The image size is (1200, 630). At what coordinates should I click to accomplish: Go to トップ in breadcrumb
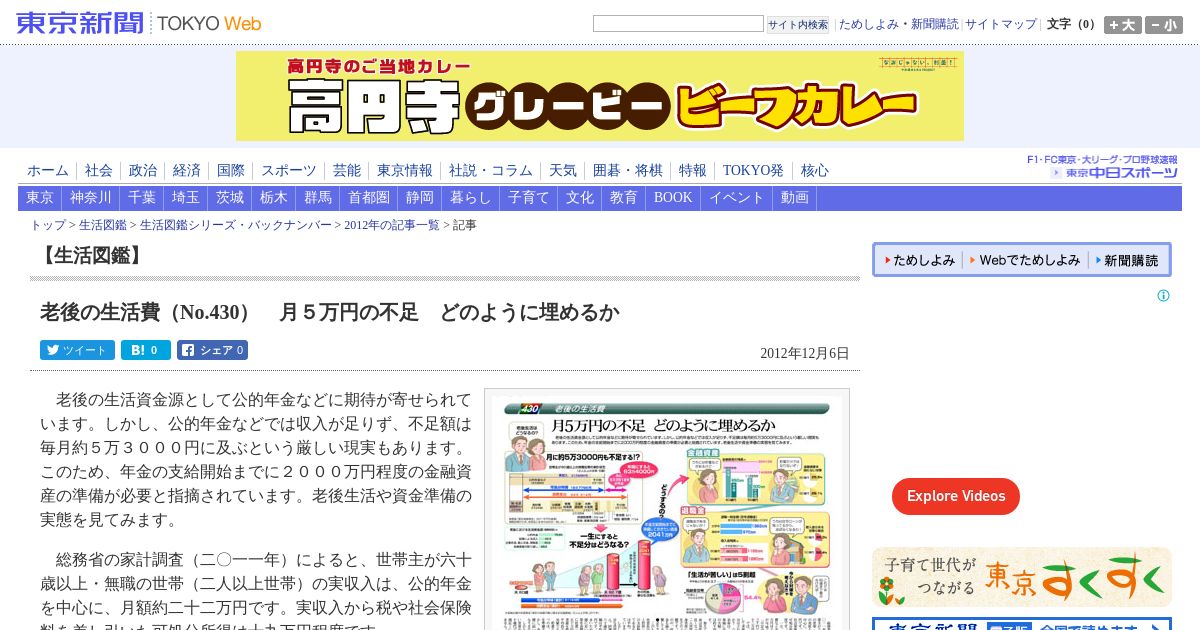click(48, 225)
